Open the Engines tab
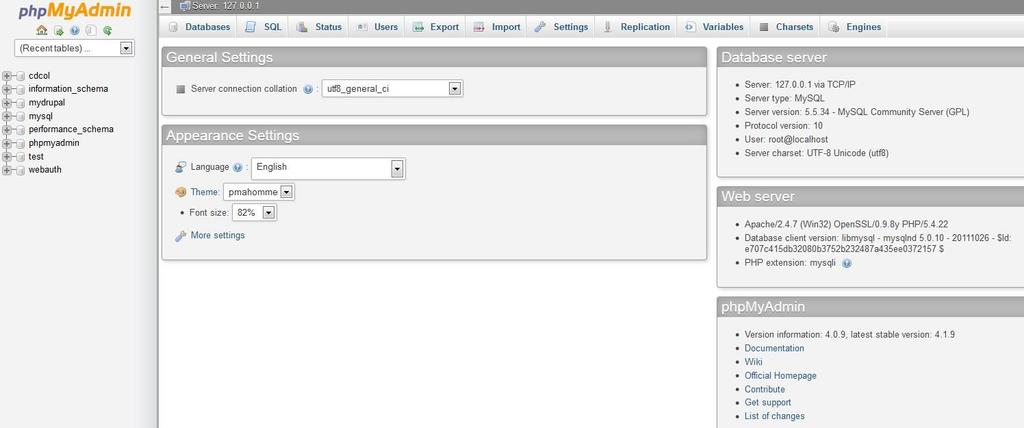Image resolution: width=1024 pixels, height=428 pixels. 856,27
